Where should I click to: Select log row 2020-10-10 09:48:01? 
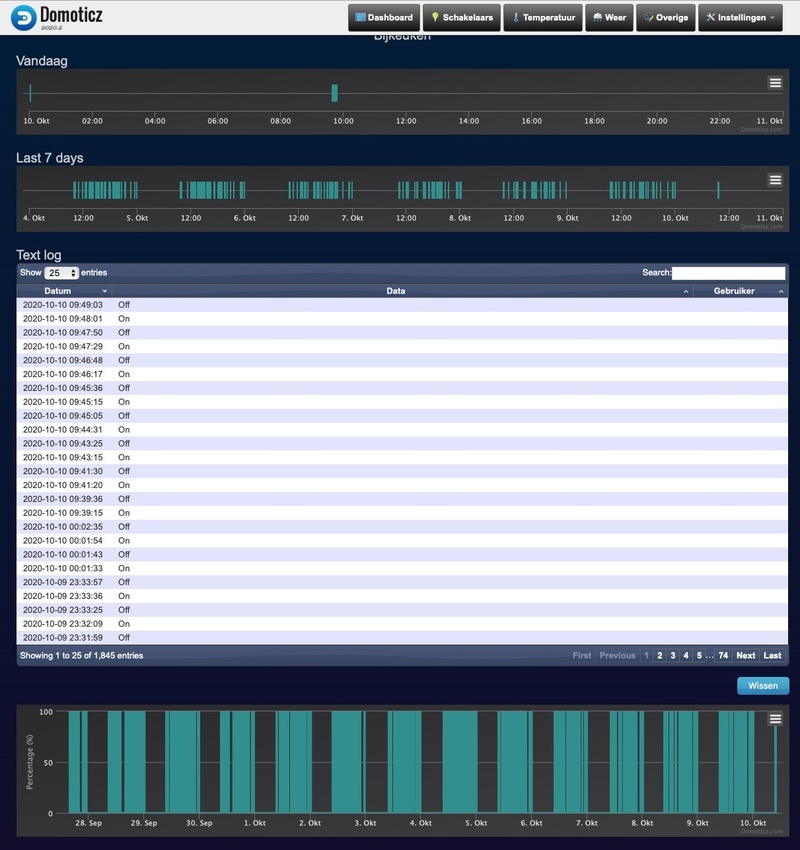pos(402,319)
